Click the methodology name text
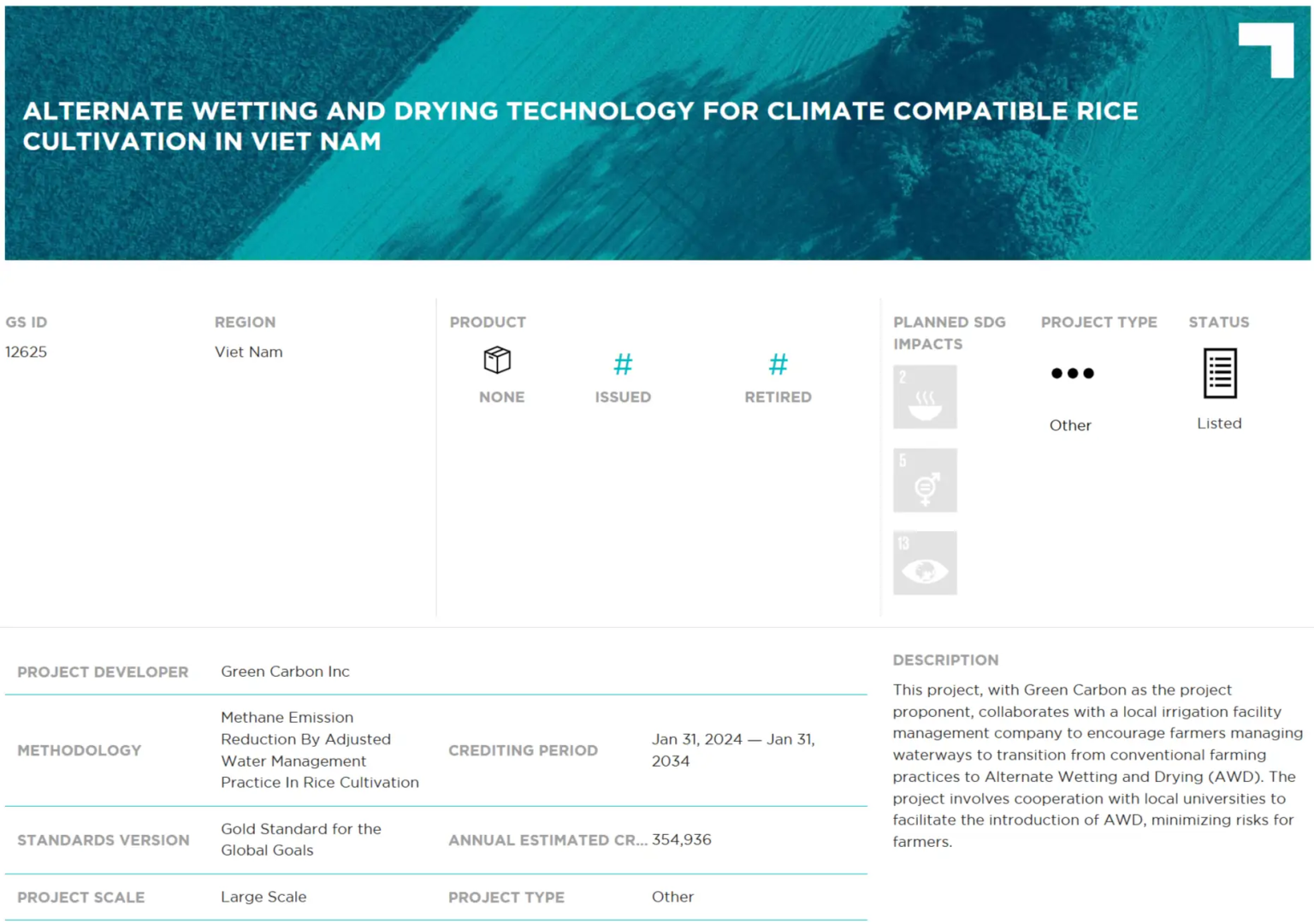1314x924 pixels. (319, 749)
